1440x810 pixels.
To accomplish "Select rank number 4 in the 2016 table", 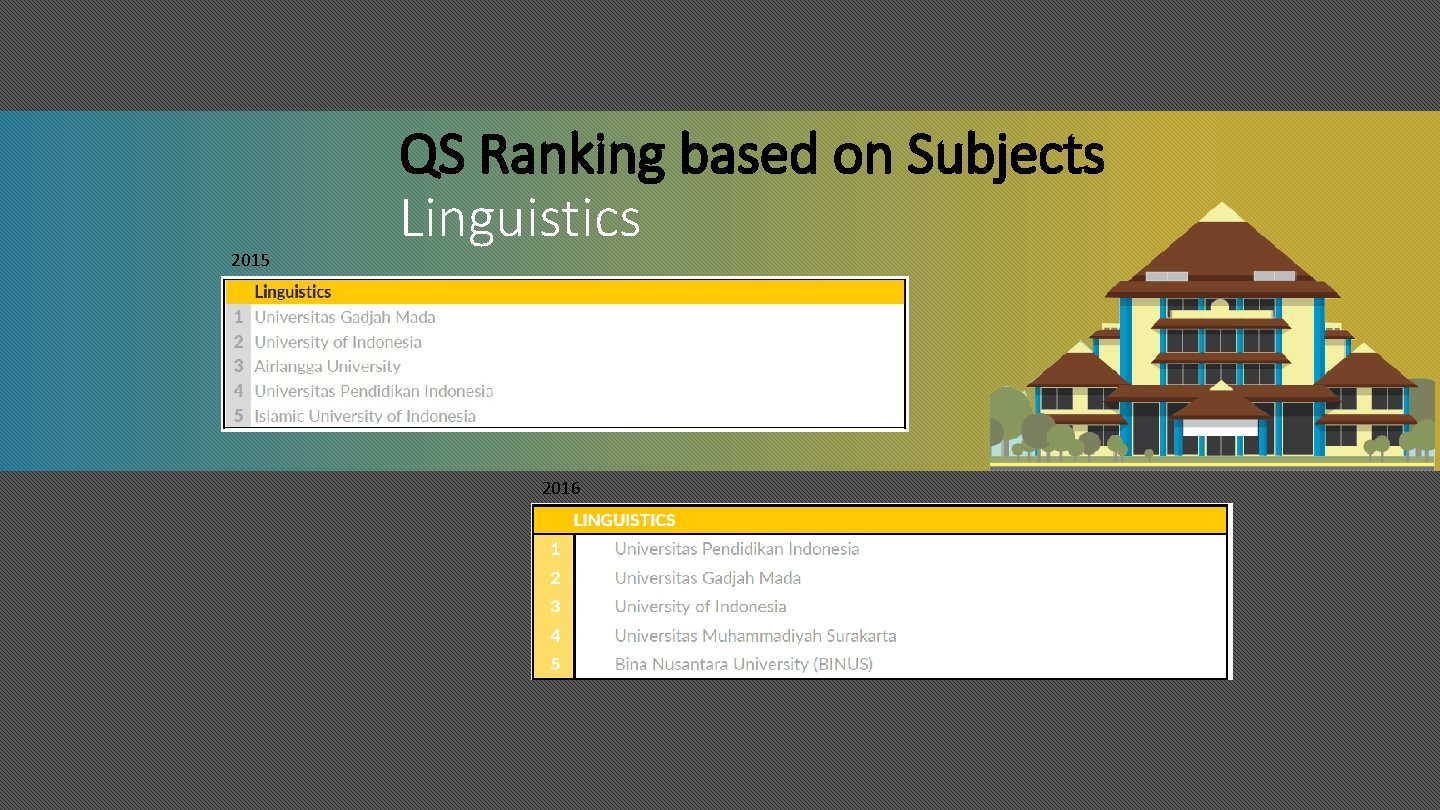I will click(x=555, y=636).
